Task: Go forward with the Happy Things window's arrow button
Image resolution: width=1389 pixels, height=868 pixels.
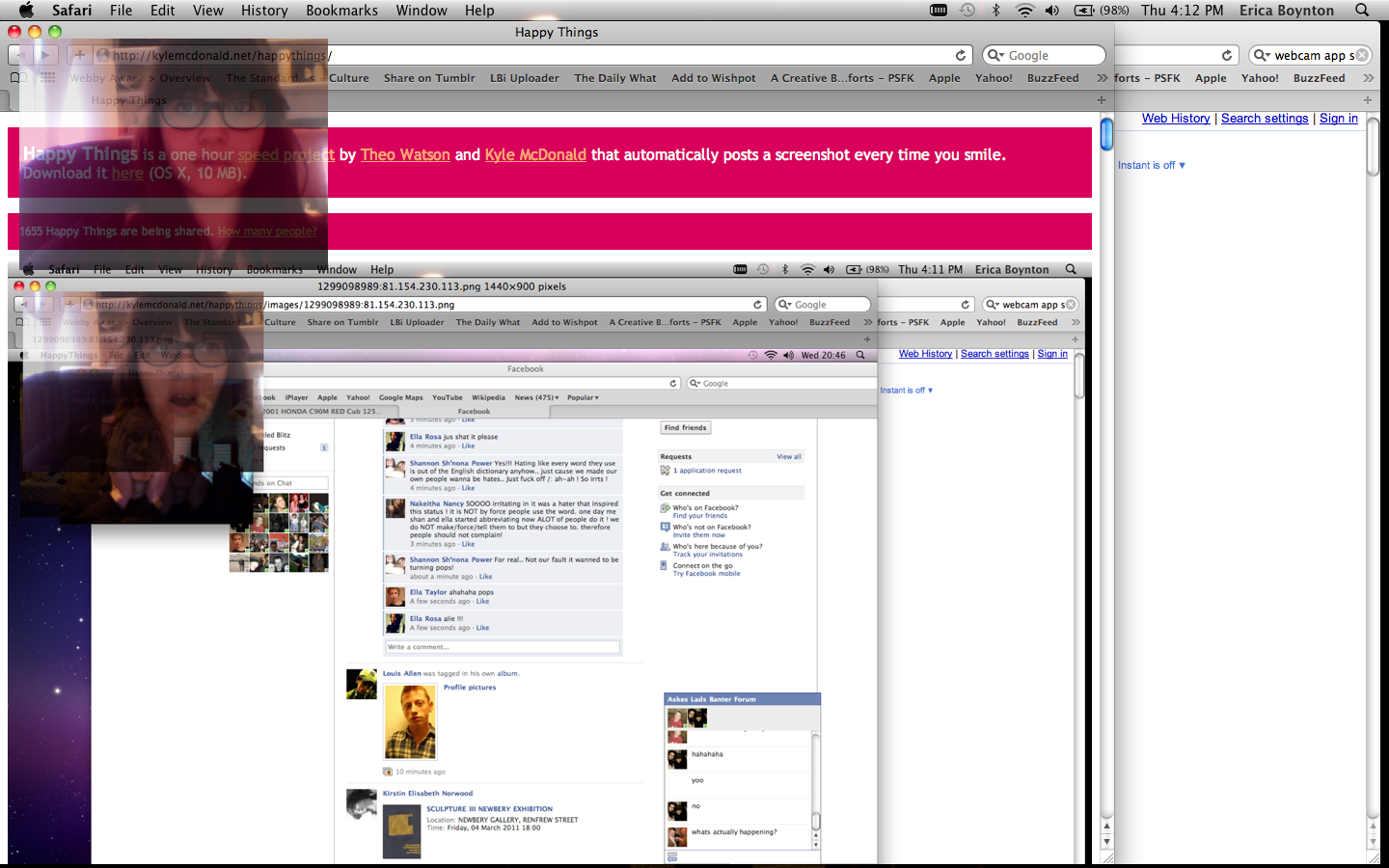Action: click(x=44, y=55)
